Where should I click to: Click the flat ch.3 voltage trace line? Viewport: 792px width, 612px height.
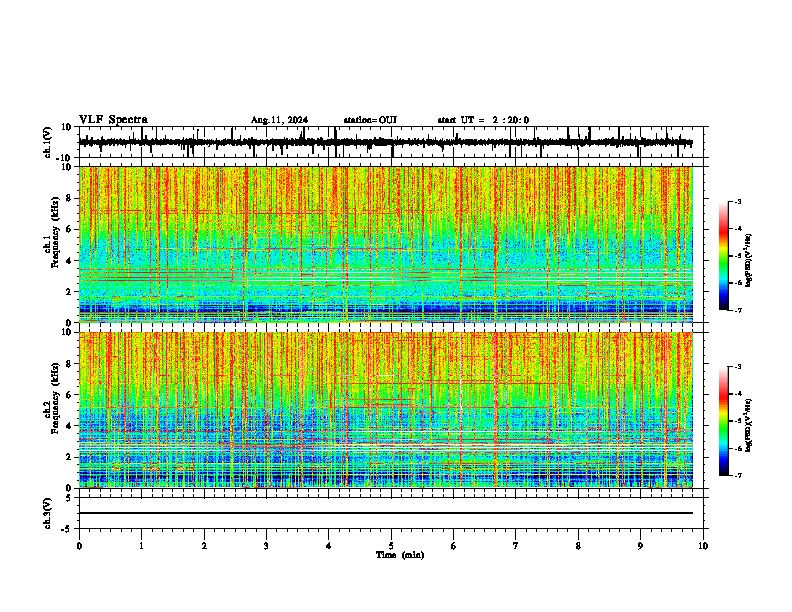point(385,513)
